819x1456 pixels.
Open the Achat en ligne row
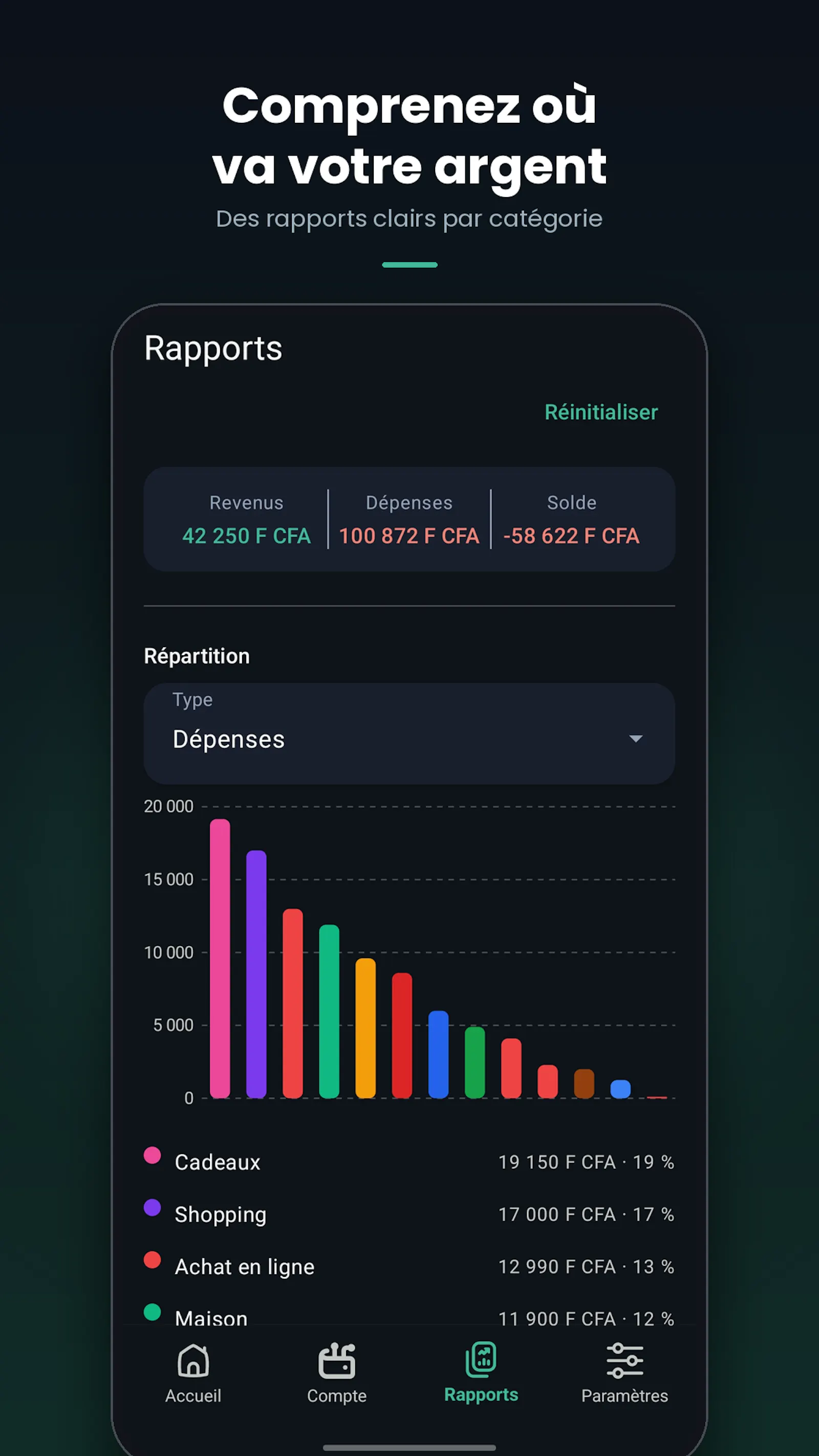click(x=409, y=1267)
